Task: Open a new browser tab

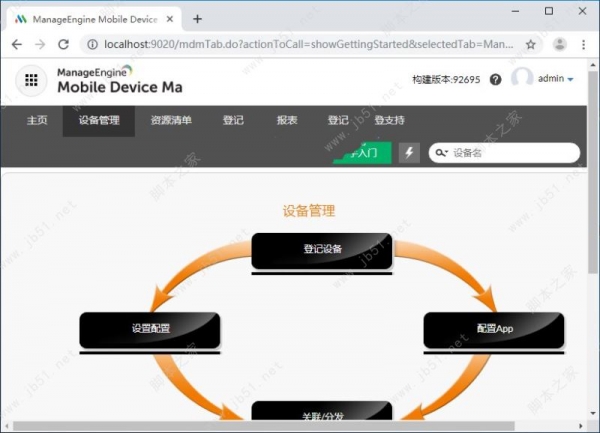Action: click(197, 19)
